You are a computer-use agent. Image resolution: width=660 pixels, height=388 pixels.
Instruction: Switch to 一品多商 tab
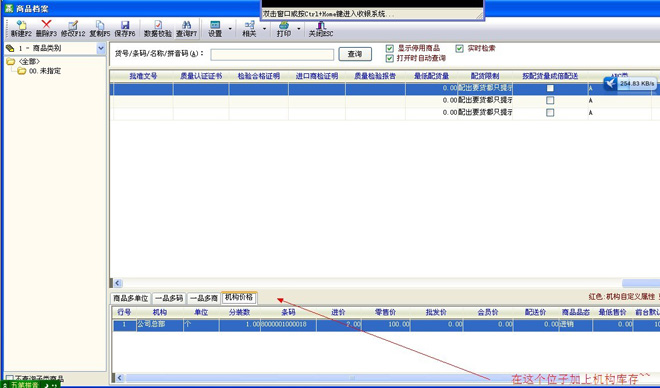pos(204,298)
